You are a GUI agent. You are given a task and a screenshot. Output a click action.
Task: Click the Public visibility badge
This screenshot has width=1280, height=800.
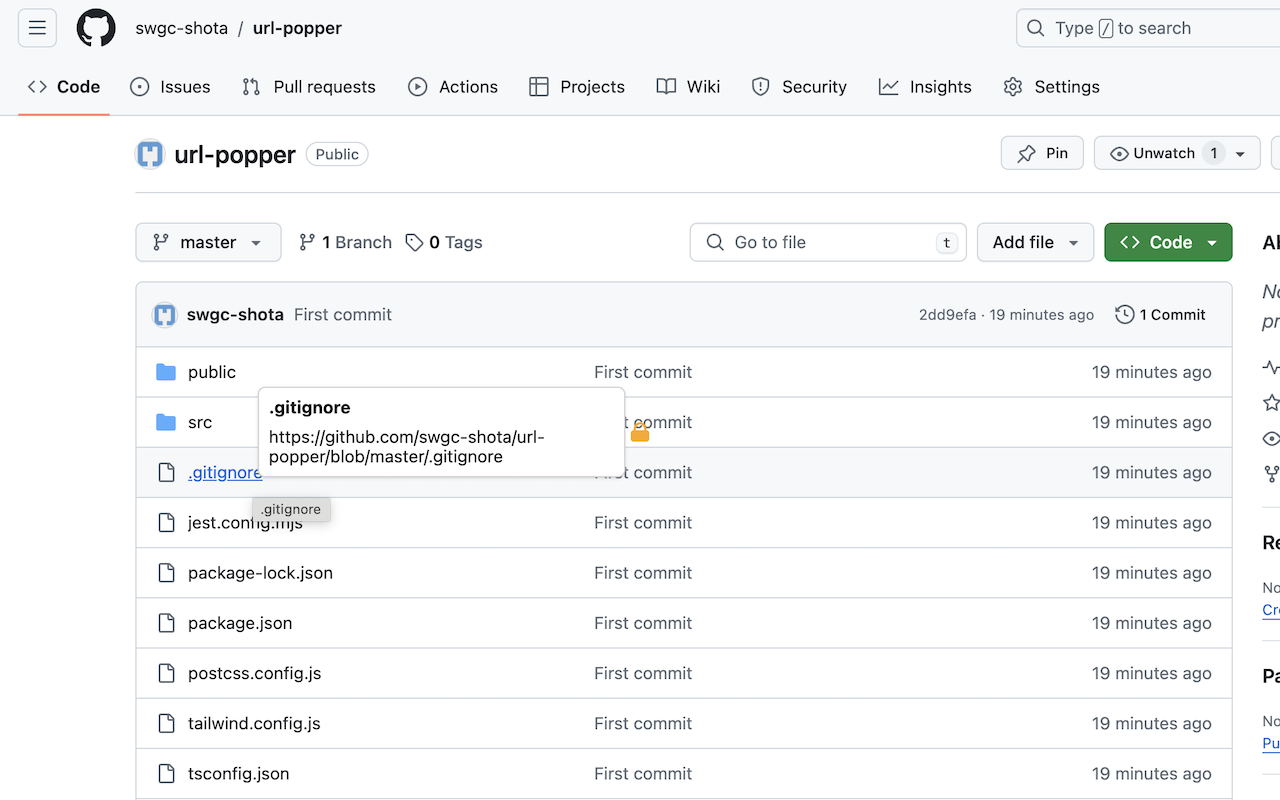(x=337, y=154)
